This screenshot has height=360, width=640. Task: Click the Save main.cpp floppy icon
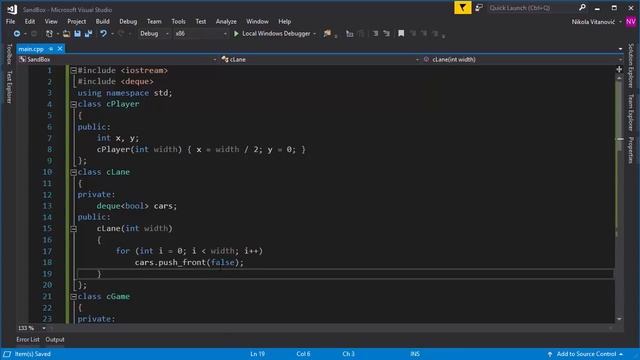[77, 33]
